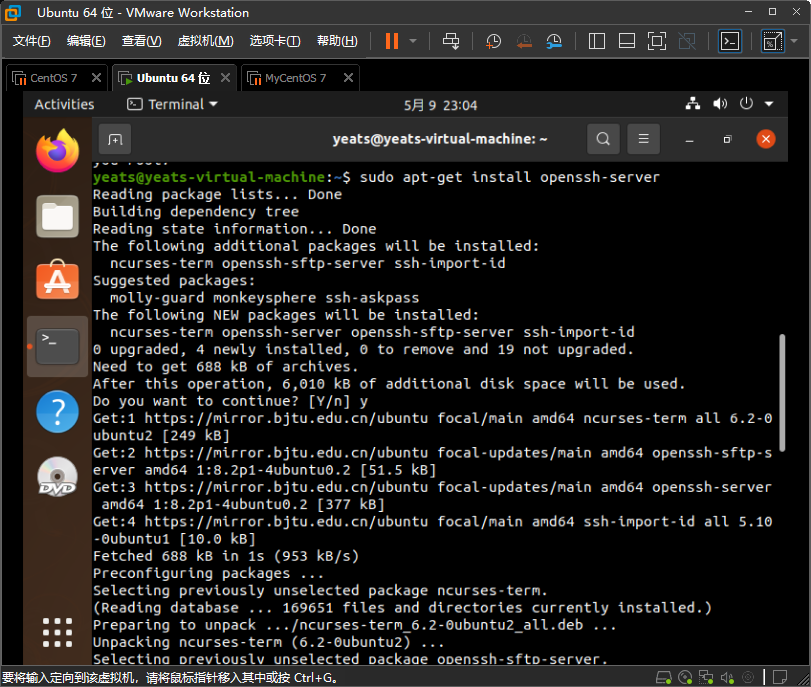Enter full screen mode

tap(657, 41)
